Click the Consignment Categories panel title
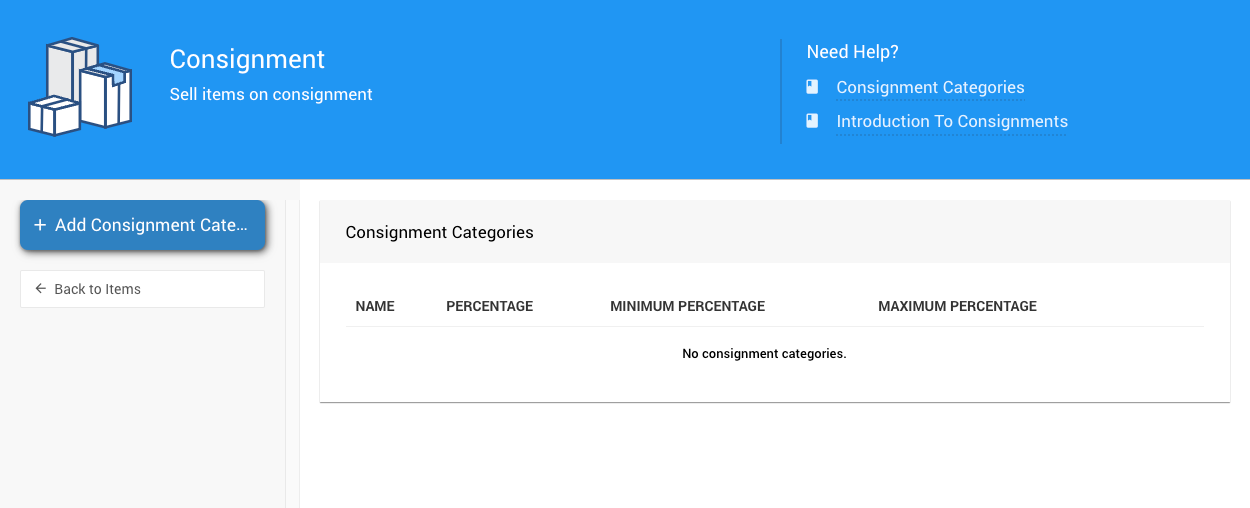Viewport: 1250px width, 508px height. pyautogui.click(x=439, y=232)
